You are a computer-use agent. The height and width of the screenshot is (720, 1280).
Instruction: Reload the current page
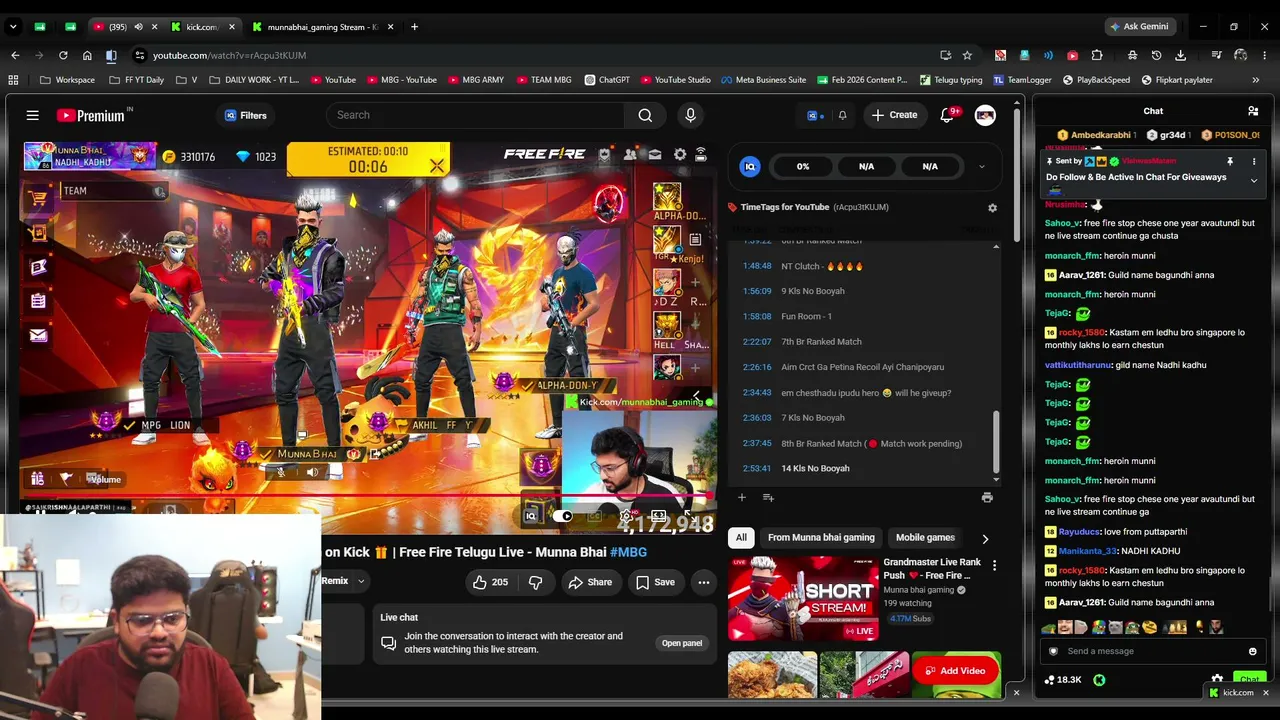tap(63, 55)
